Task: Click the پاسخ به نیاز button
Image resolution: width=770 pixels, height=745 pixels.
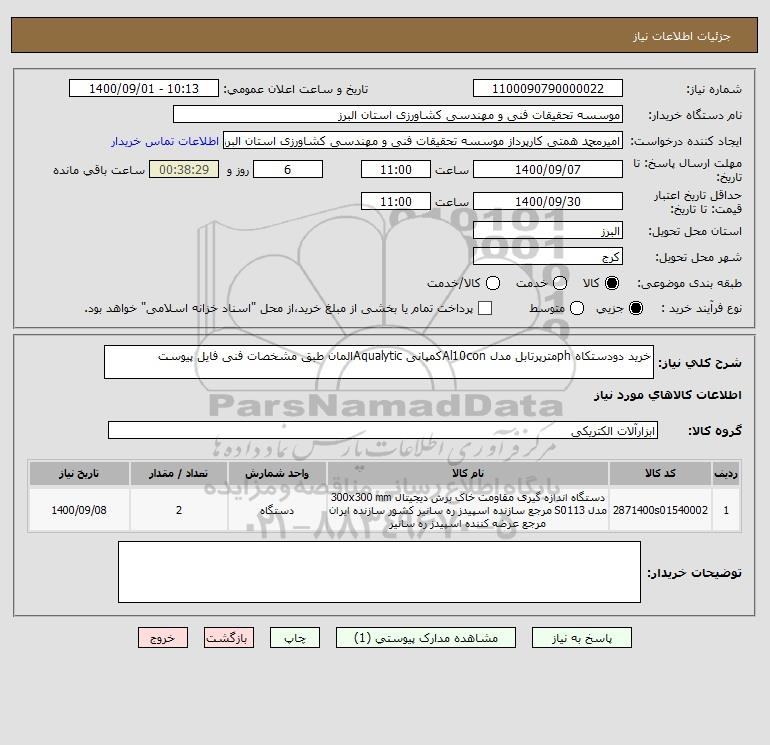Action: tap(581, 637)
